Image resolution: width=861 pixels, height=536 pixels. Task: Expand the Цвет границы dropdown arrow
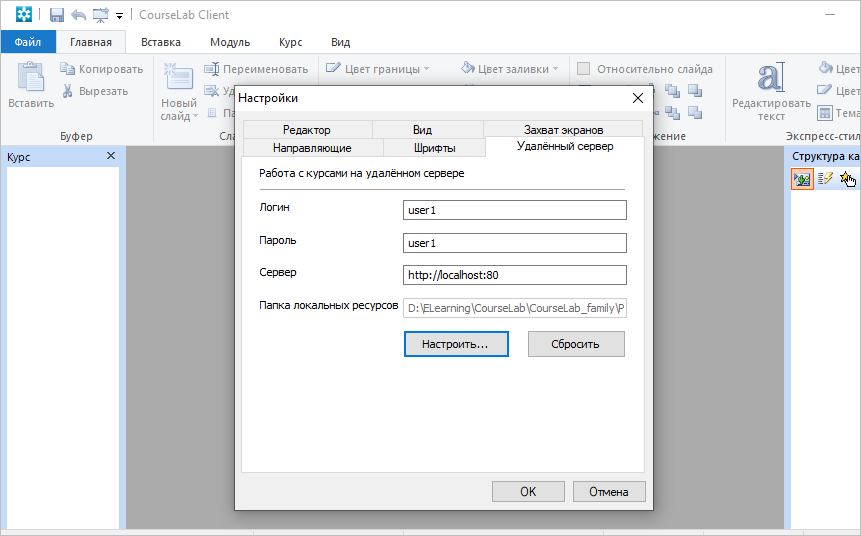426,69
